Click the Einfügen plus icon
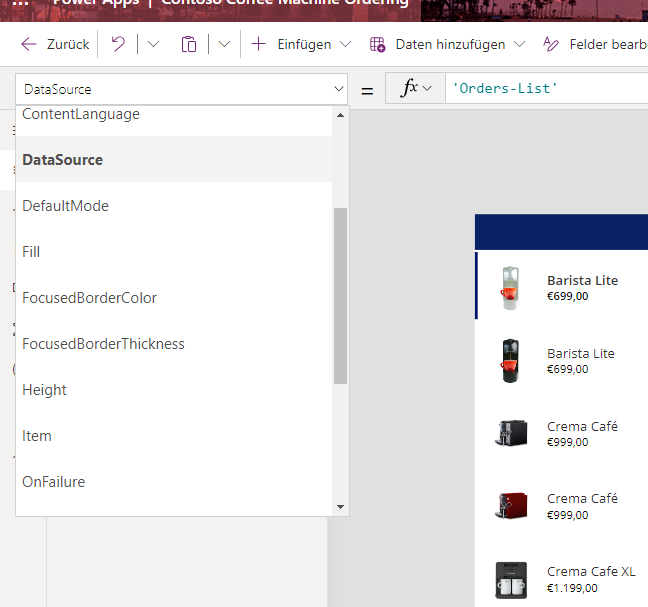The image size is (648, 607). [x=258, y=44]
